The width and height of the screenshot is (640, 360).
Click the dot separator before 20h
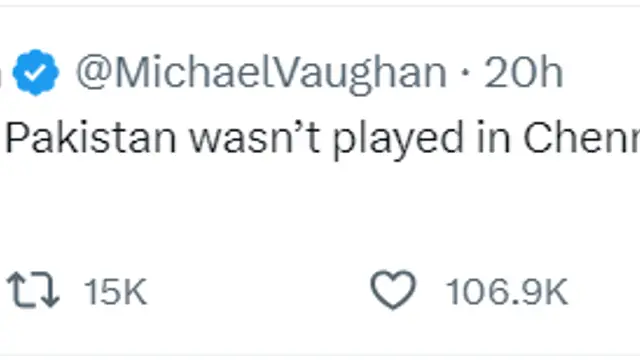coord(465,73)
